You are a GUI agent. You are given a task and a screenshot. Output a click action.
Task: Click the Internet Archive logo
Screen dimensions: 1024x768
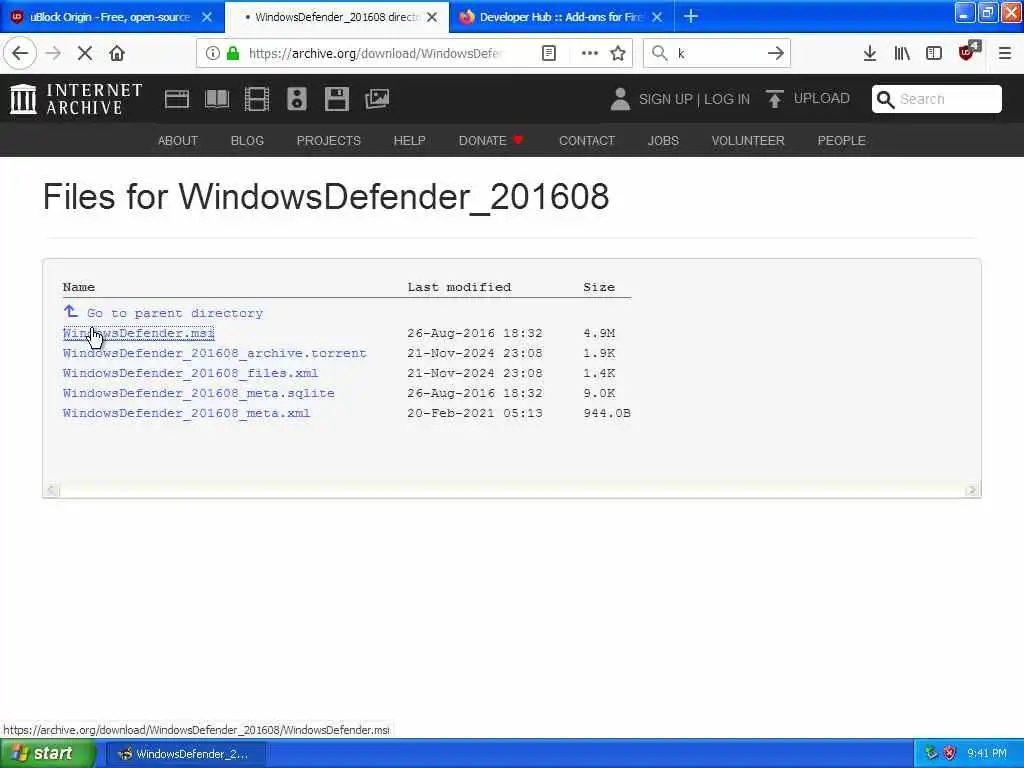[76, 99]
